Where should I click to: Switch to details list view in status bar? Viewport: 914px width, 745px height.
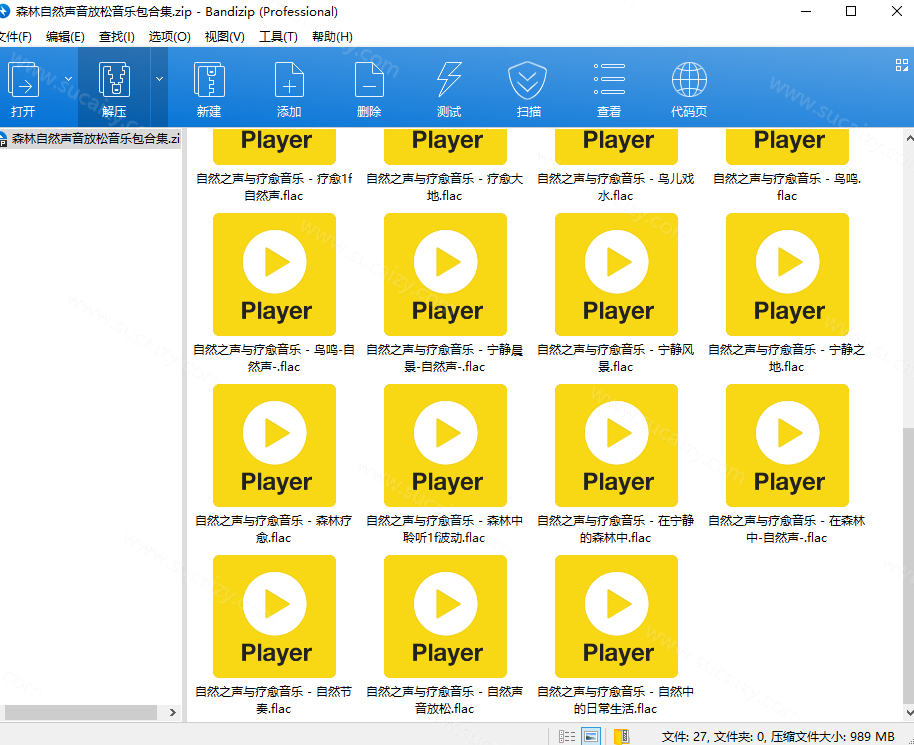click(x=567, y=736)
